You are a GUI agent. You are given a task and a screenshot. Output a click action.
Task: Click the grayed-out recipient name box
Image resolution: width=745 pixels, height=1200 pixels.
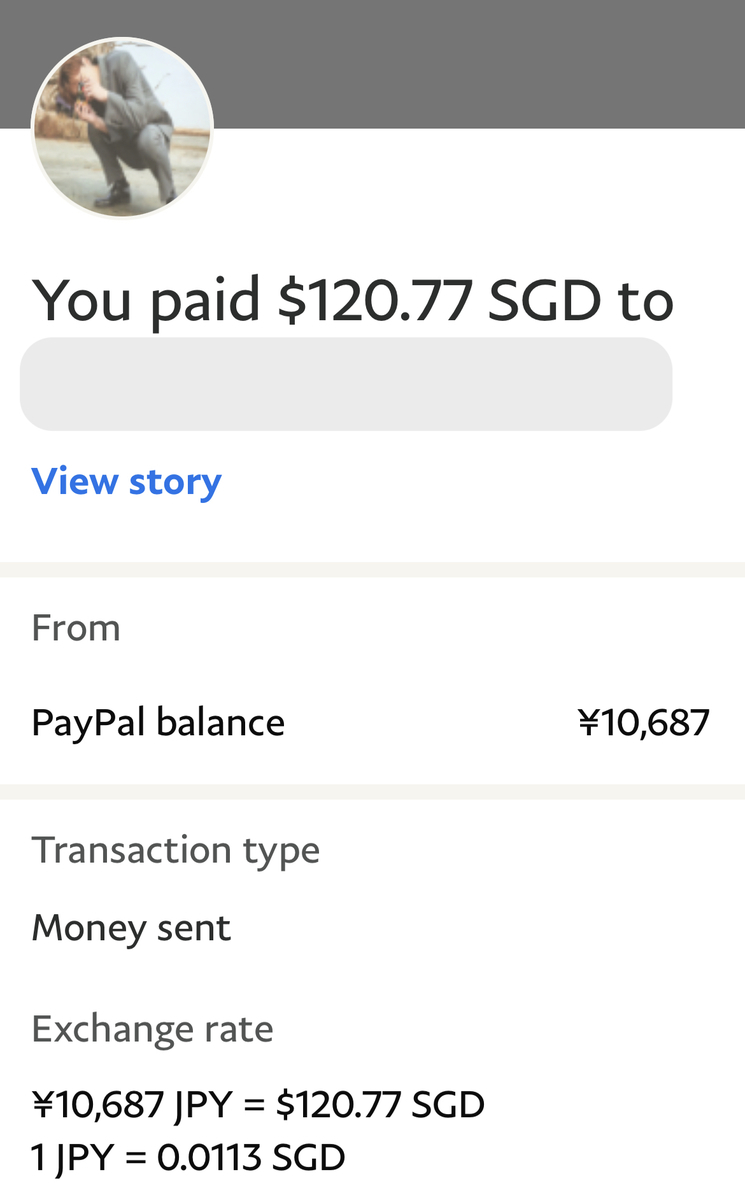[346, 384]
